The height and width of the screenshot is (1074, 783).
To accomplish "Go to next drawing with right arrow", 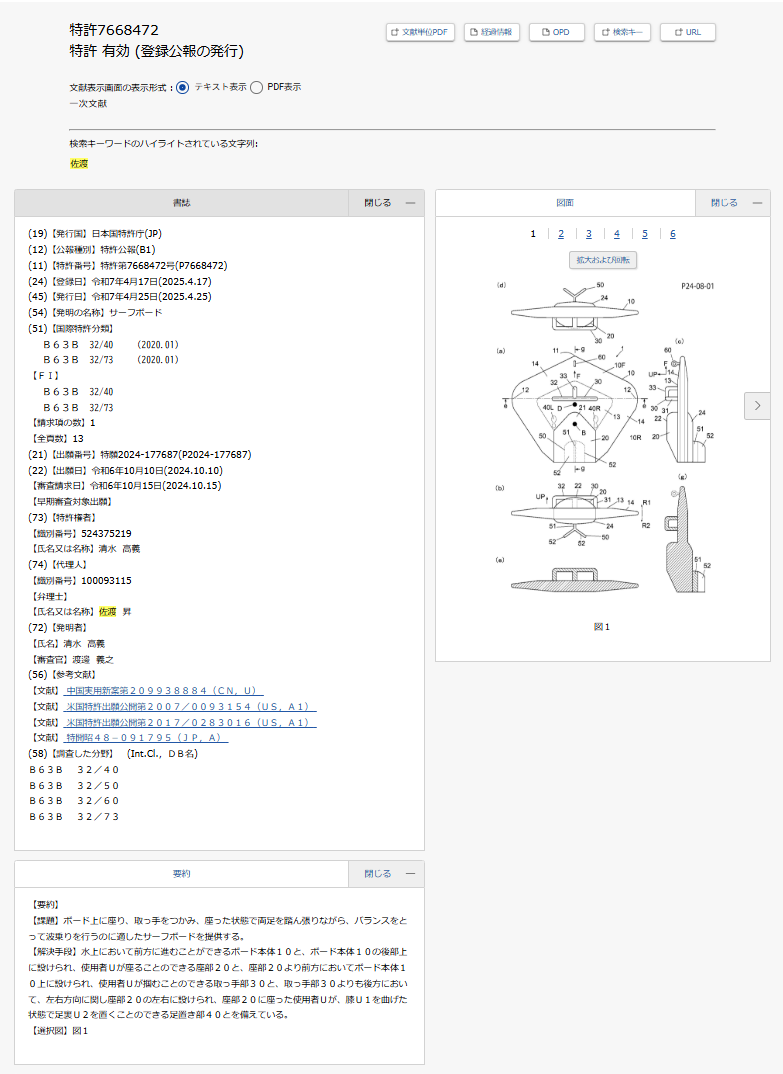I will click(x=757, y=405).
